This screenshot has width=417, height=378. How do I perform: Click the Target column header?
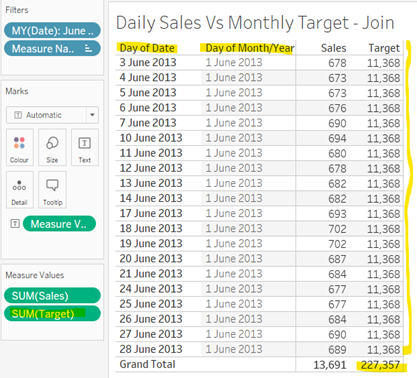click(x=384, y=48)
